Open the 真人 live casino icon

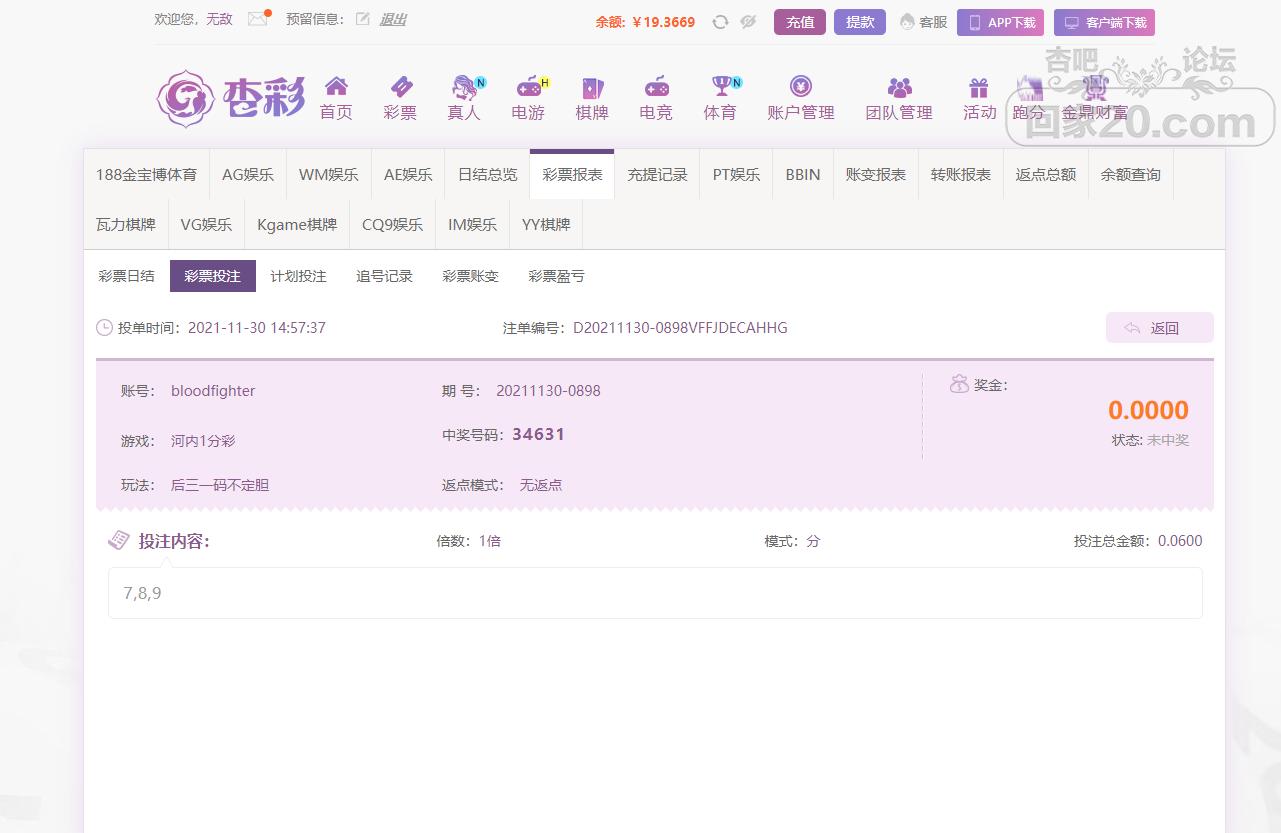464,86
